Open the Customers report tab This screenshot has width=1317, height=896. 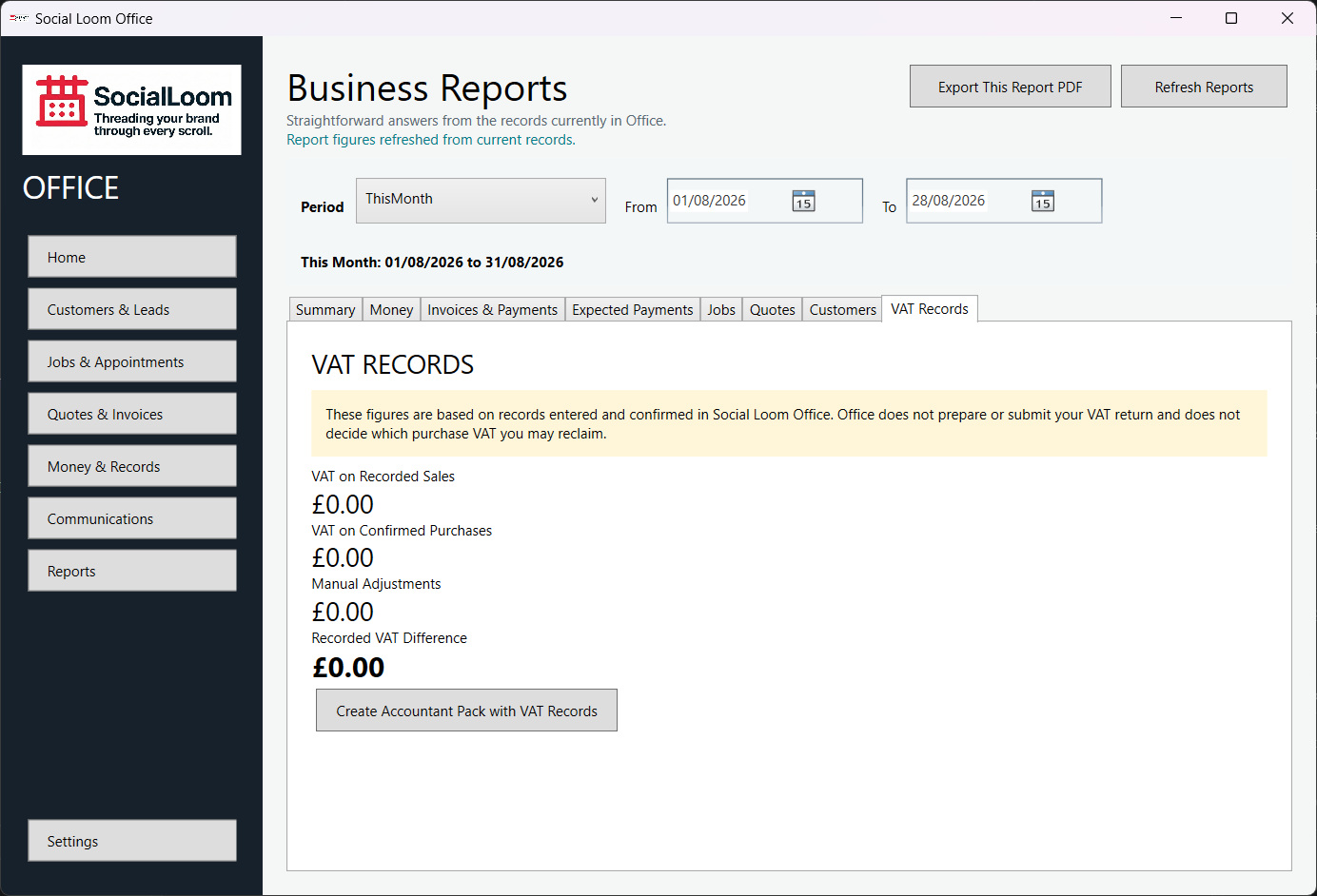click(x=842, y=309)
